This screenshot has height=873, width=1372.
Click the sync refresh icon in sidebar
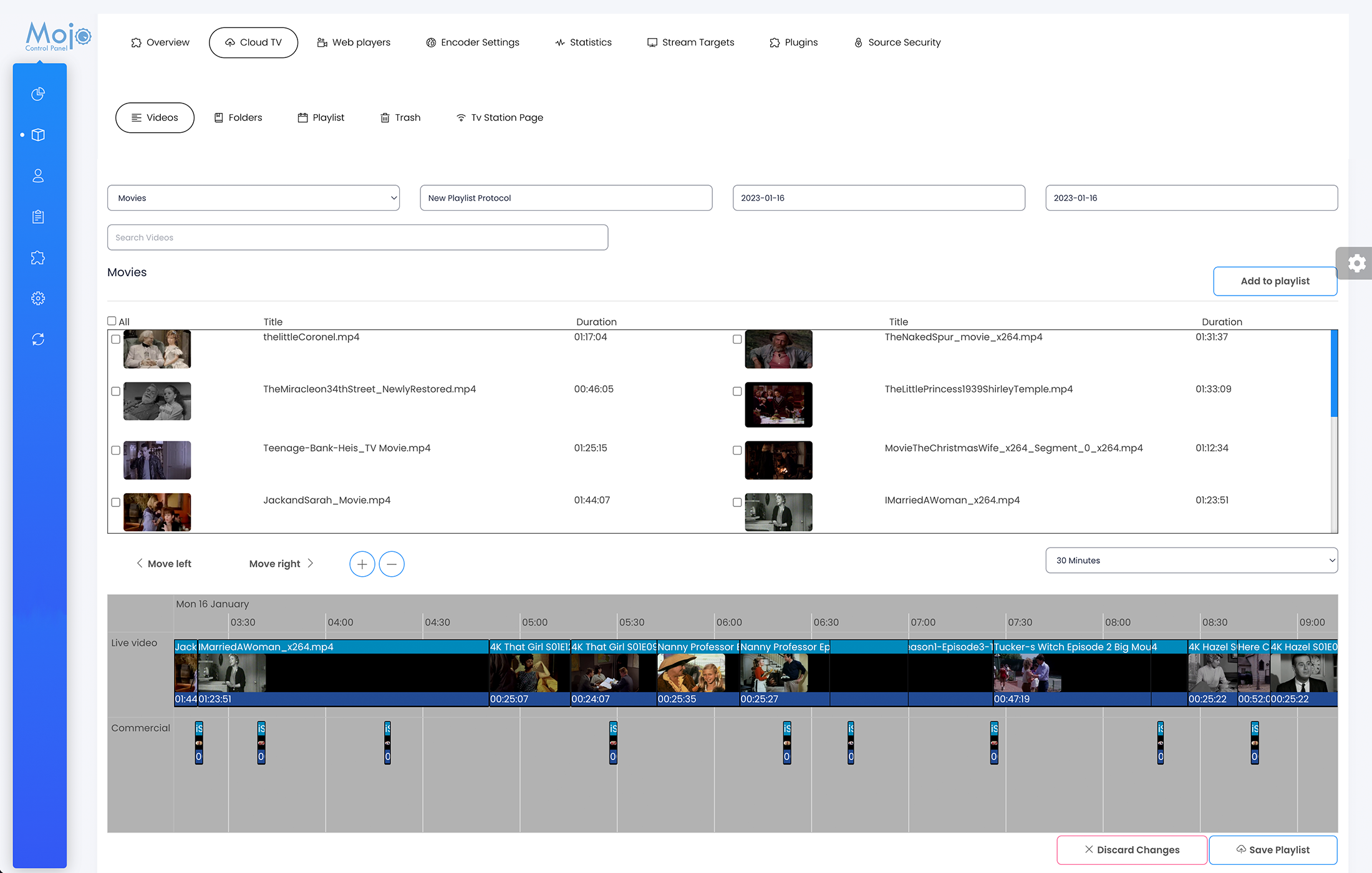click(x=38, y=339)
